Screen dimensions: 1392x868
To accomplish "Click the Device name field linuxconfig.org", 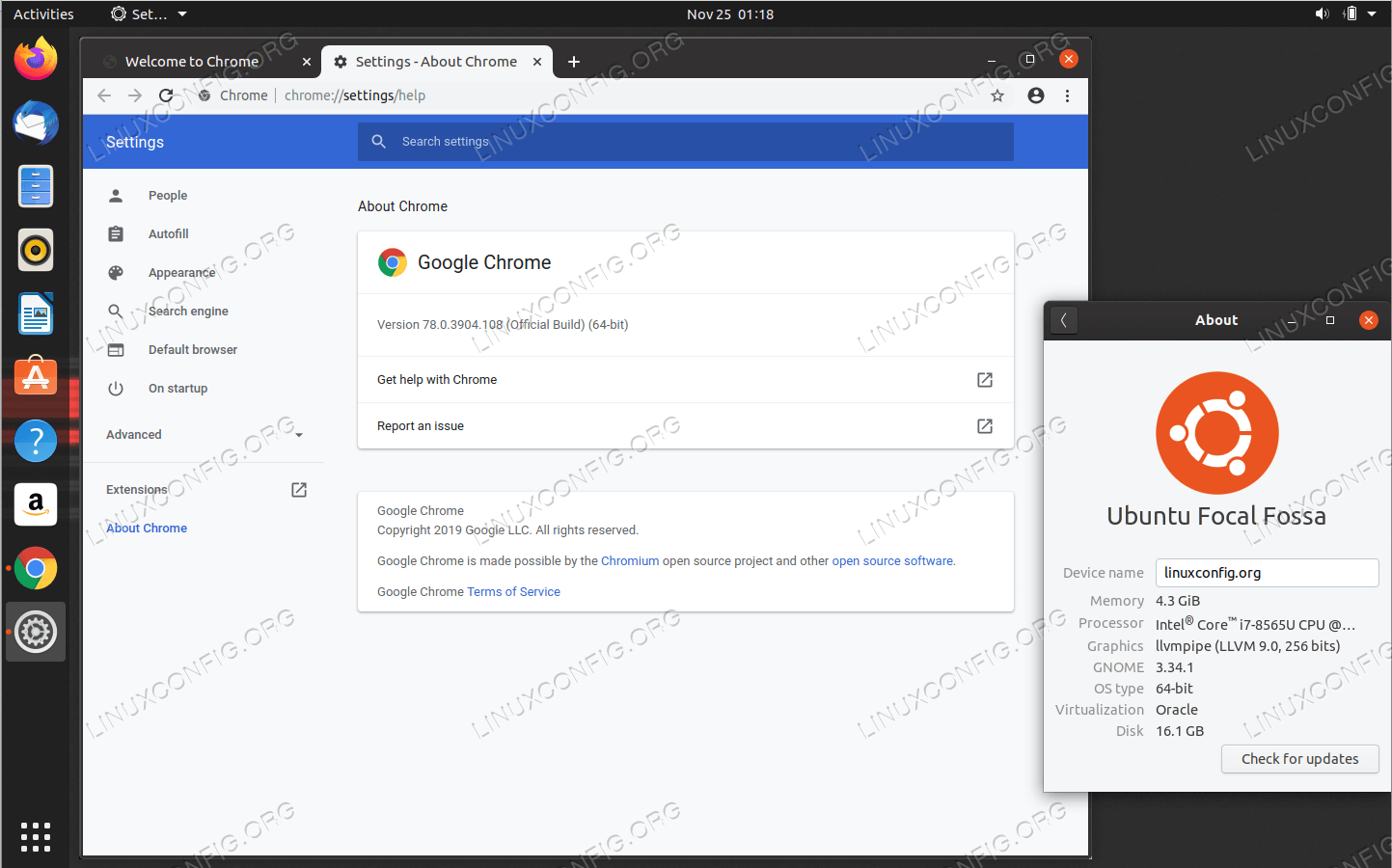I will point(1267,573).
